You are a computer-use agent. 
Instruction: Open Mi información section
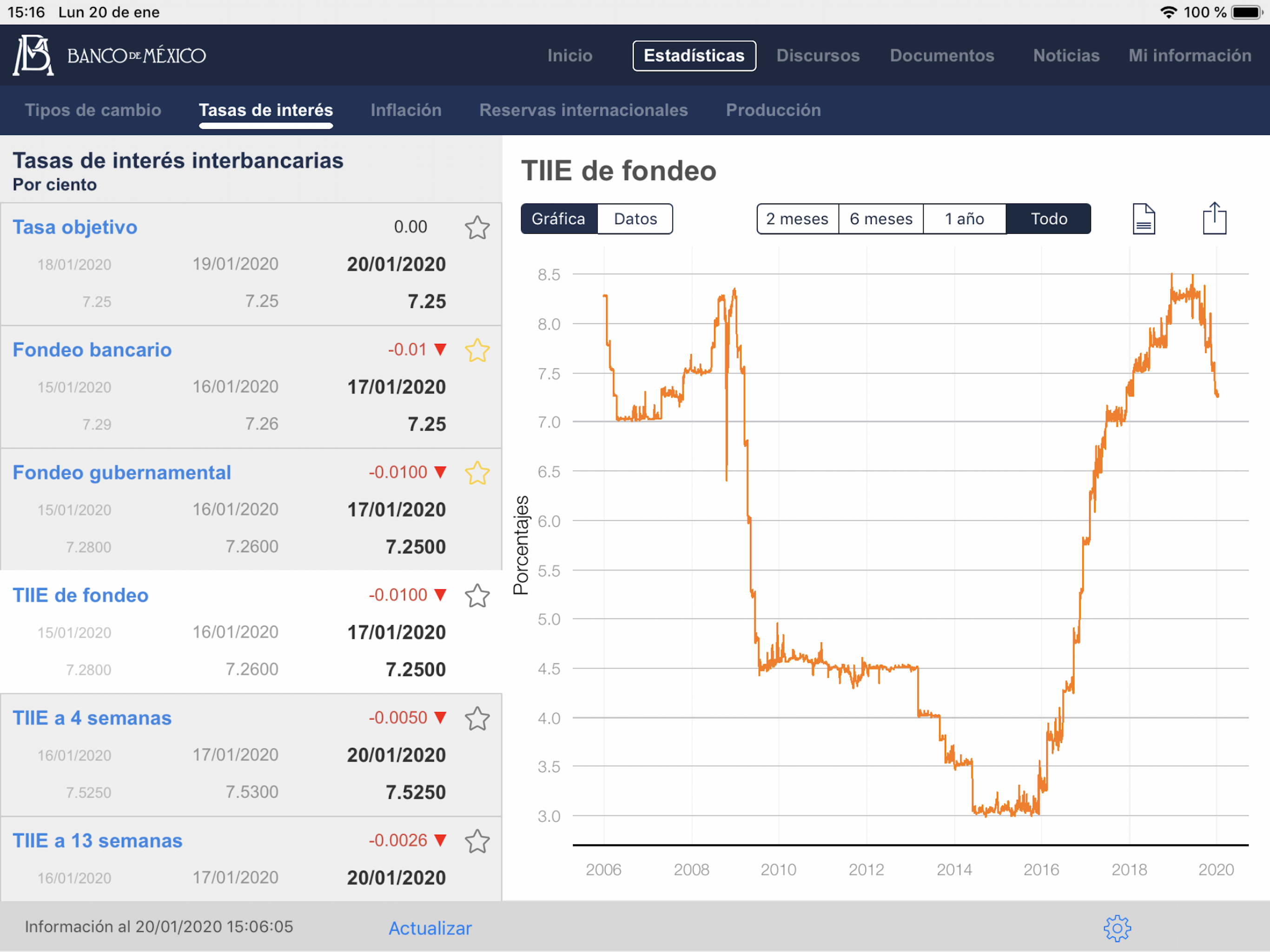pyautogui.click(x=1190, y=56)
